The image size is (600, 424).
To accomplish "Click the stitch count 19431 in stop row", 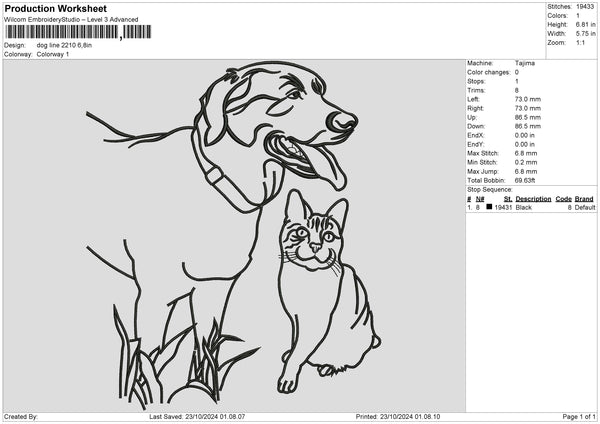I will pos(503,207).
